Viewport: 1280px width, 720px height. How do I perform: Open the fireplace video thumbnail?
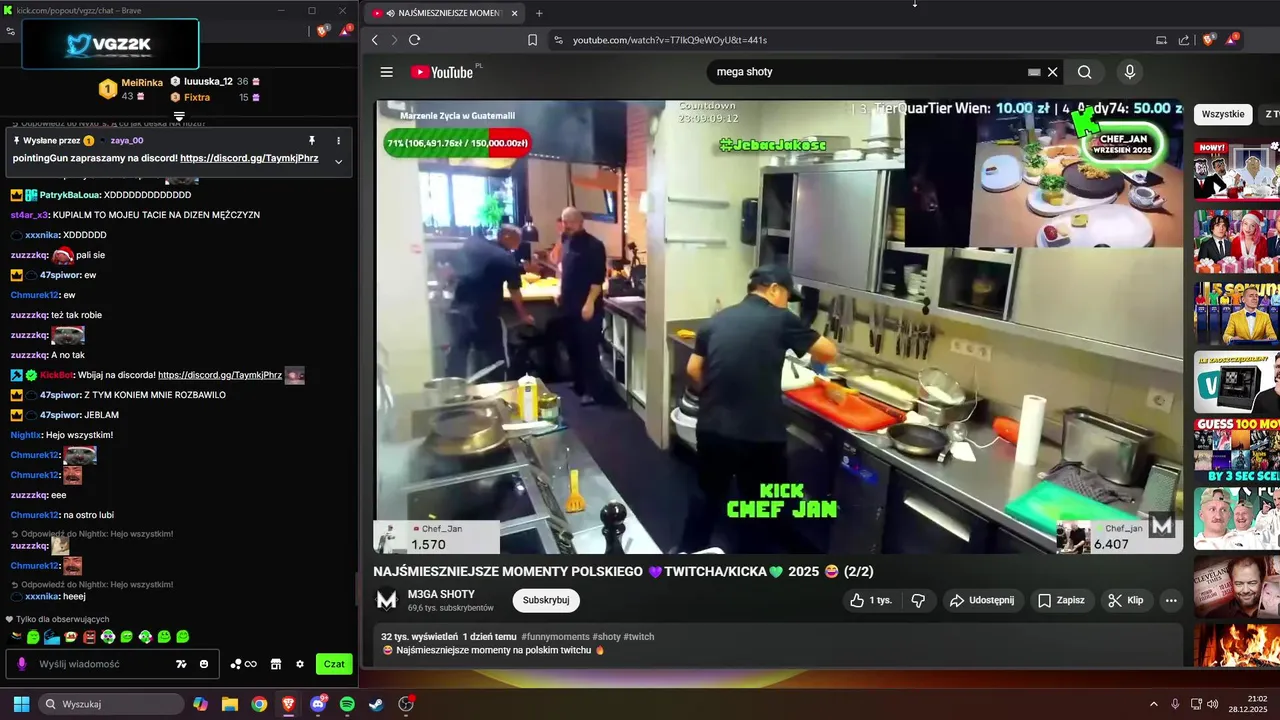click(1236, 646)
